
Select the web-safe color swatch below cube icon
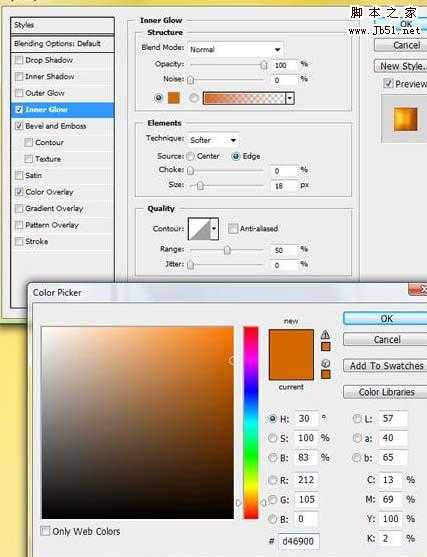(326, 374)
